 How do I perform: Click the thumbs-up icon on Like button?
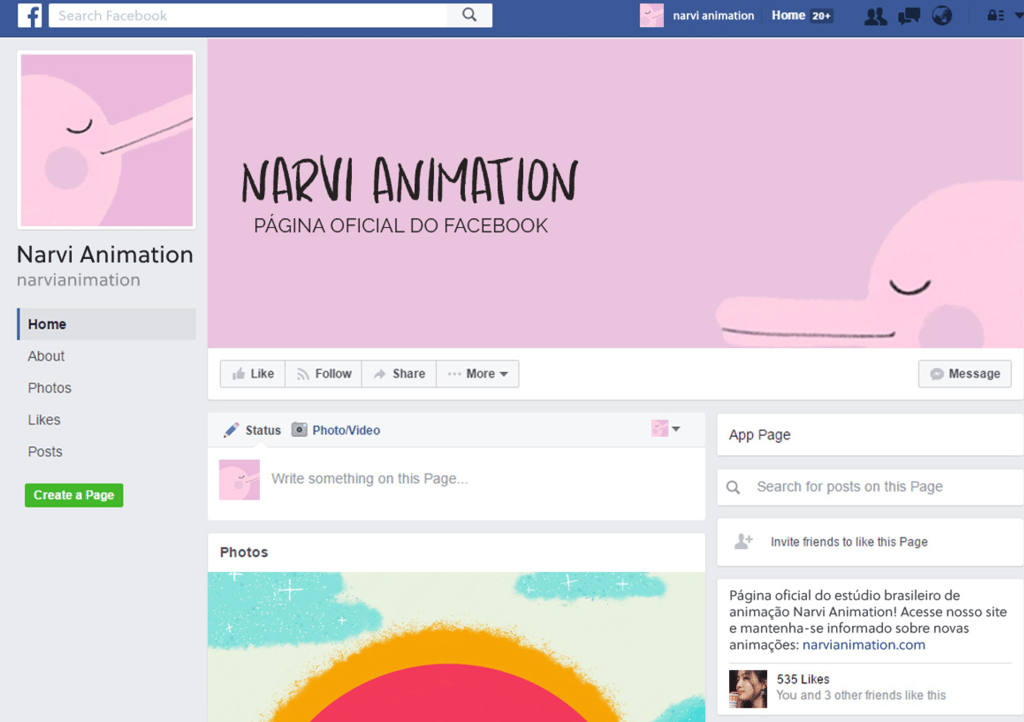(x=238, y=373)
